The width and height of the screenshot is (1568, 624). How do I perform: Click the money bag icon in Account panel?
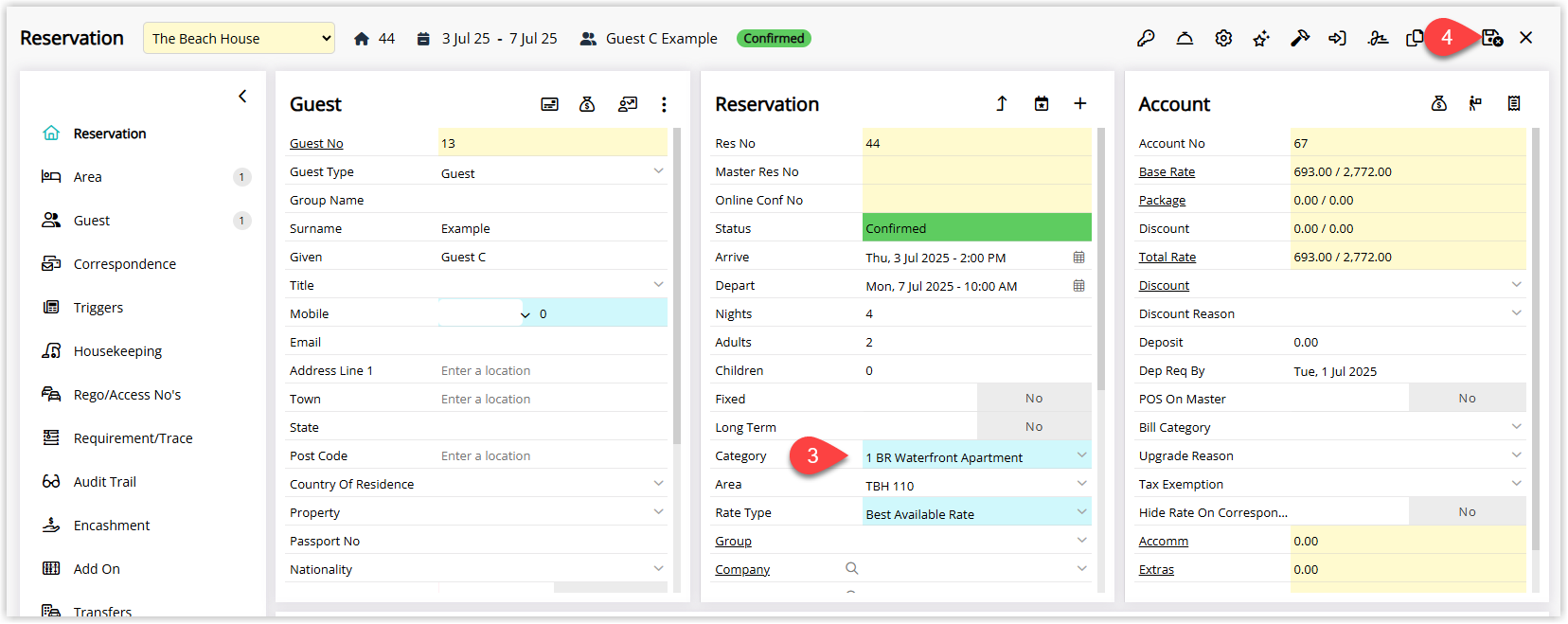pos(1439,104)
